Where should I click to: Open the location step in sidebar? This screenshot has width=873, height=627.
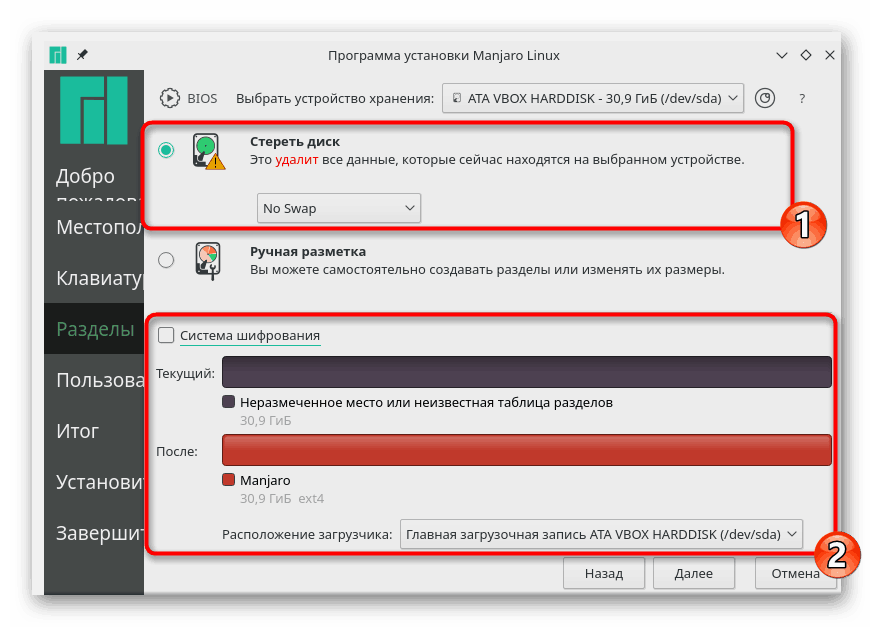pos(94,227)
